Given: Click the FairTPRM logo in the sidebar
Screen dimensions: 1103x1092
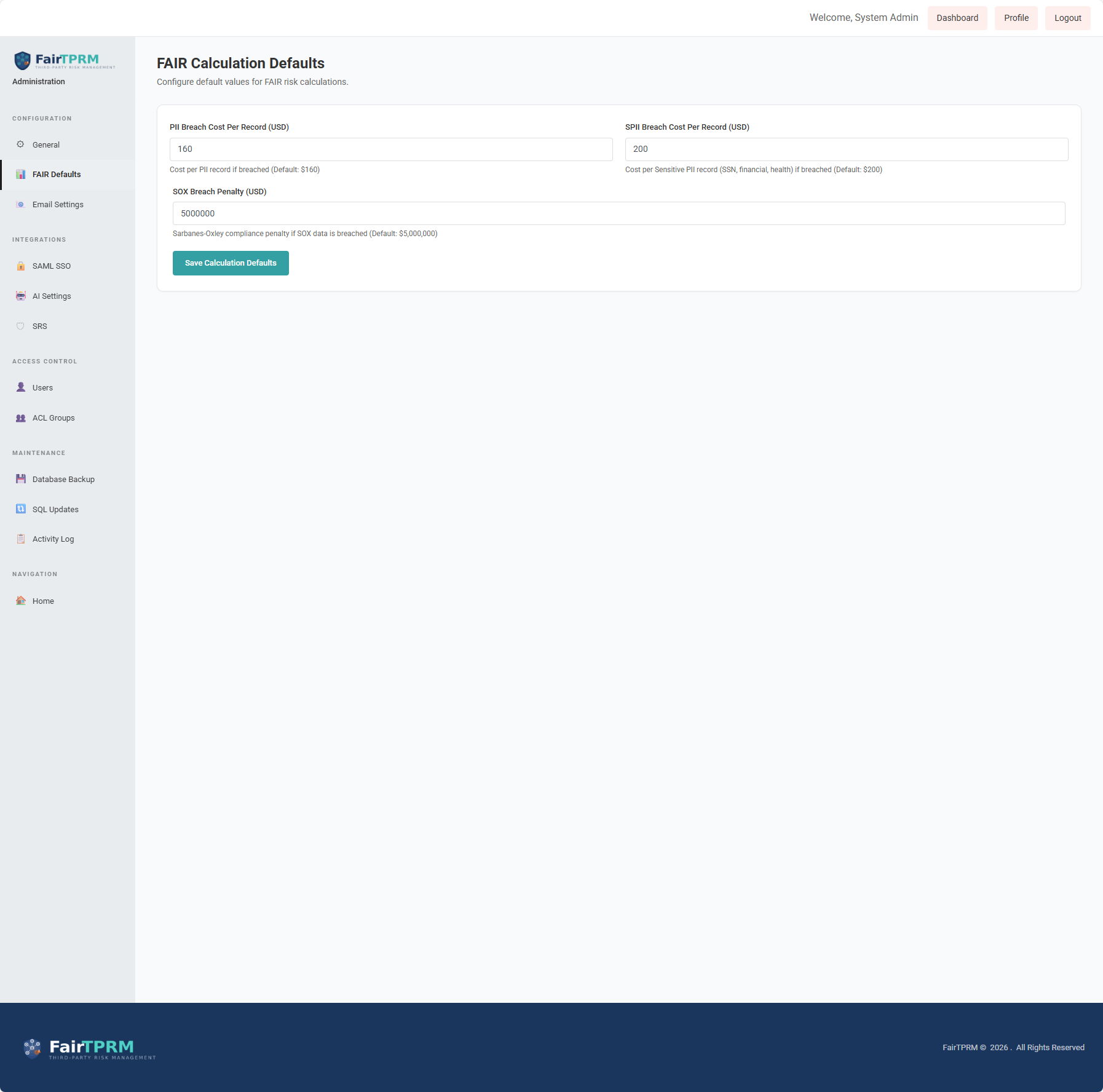Looking at the screenshot, I should [65, 60].
